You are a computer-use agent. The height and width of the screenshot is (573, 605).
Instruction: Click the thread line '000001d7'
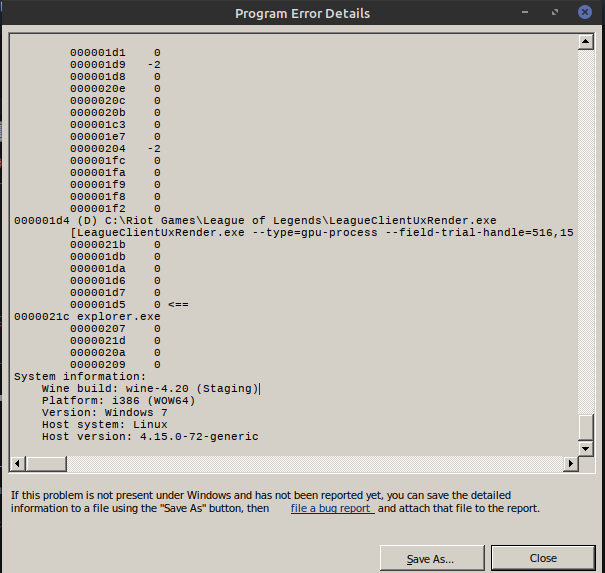click(115, 293)
